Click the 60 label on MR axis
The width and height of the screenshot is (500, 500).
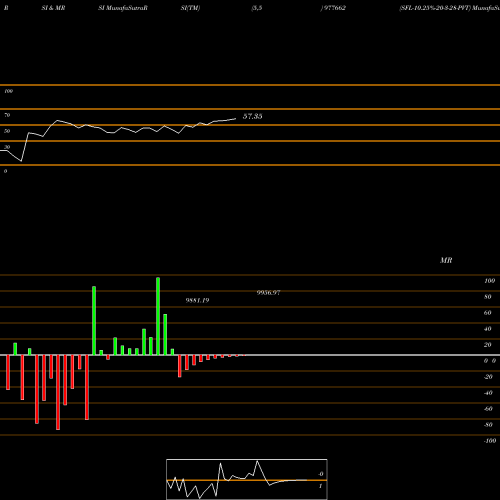click(487, 313)
